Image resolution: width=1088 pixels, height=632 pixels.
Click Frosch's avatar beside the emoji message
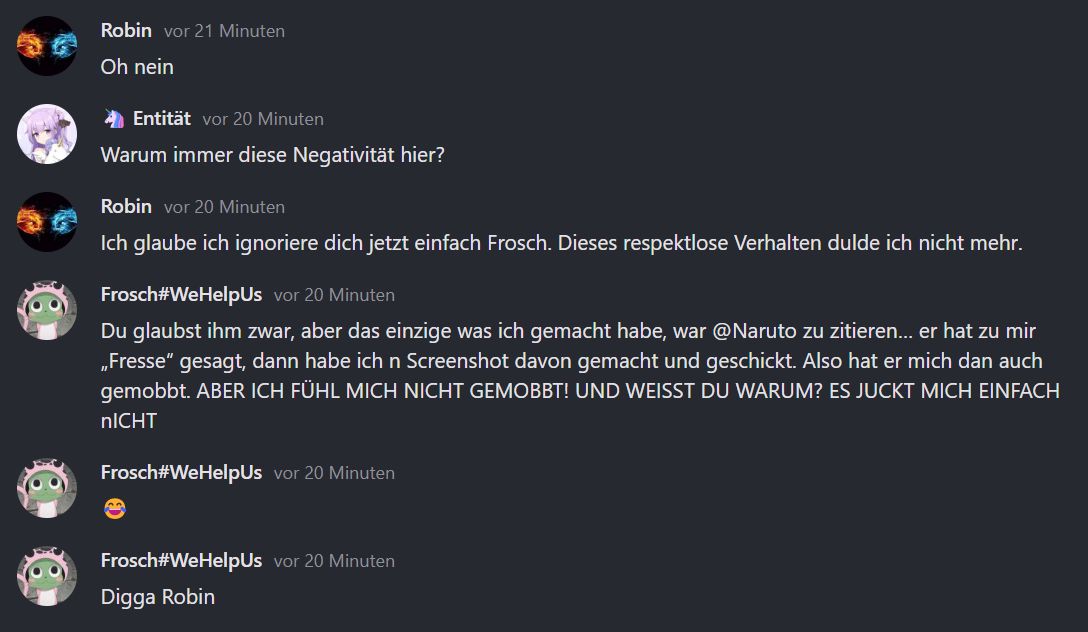[47, 488]
